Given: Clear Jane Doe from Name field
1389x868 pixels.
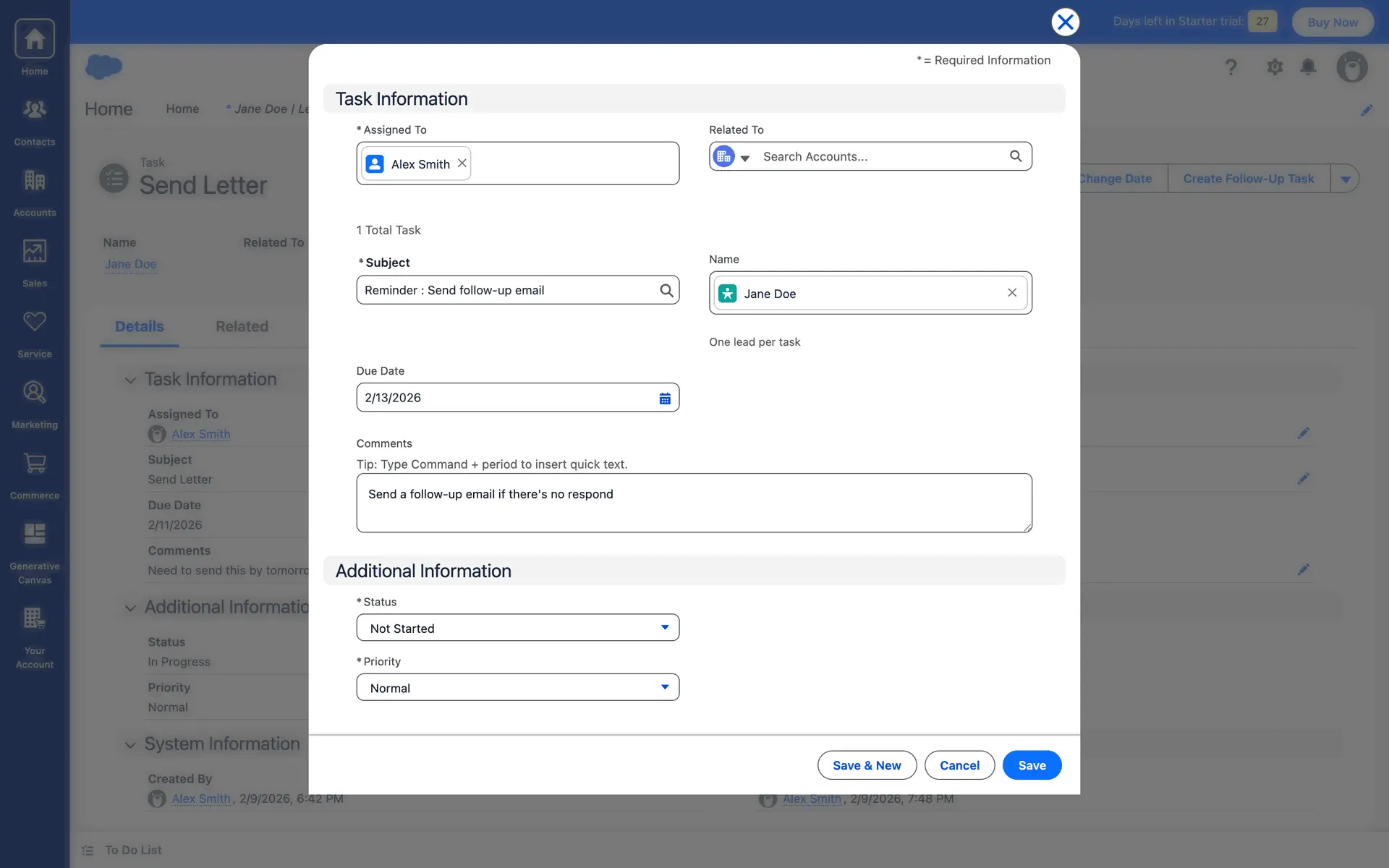Looking at the screenshot, I should pyautogui.click(x=1011, y=293).
